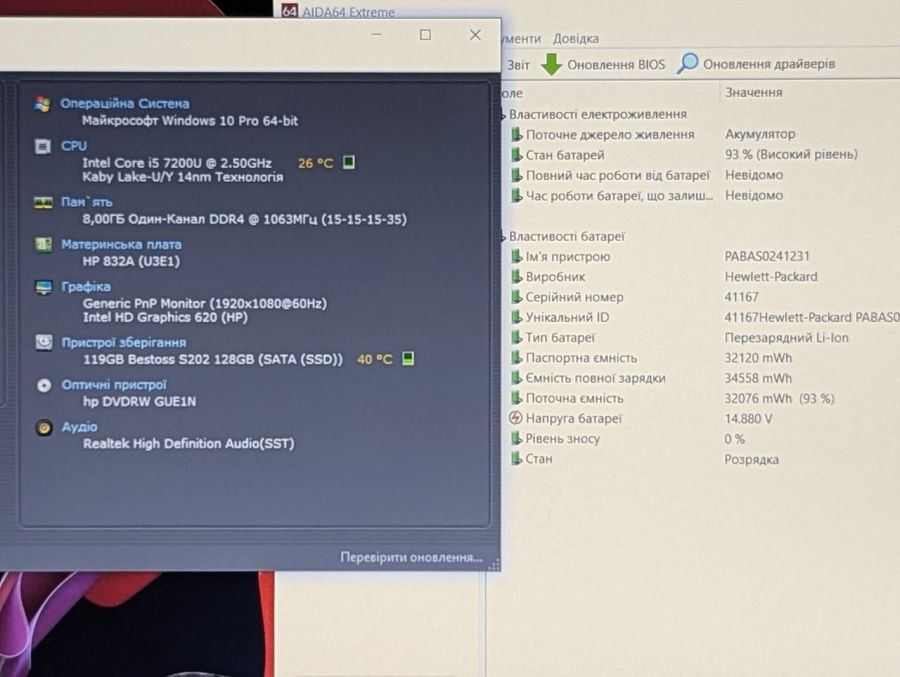900x677 pixels.
Task: Click the Windows logo icon beside Операційна Система
Action: point(42,105)
